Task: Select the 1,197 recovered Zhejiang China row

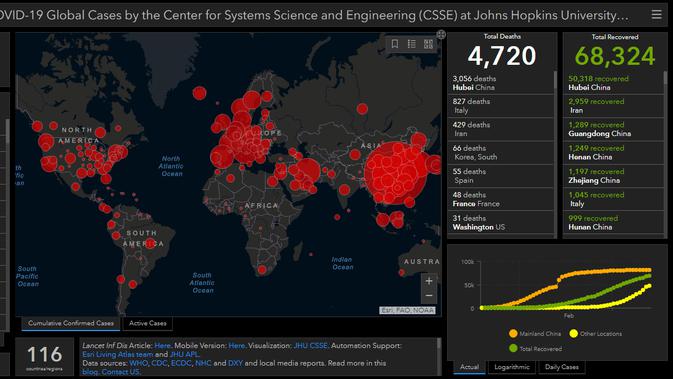Action: point(614,176)
